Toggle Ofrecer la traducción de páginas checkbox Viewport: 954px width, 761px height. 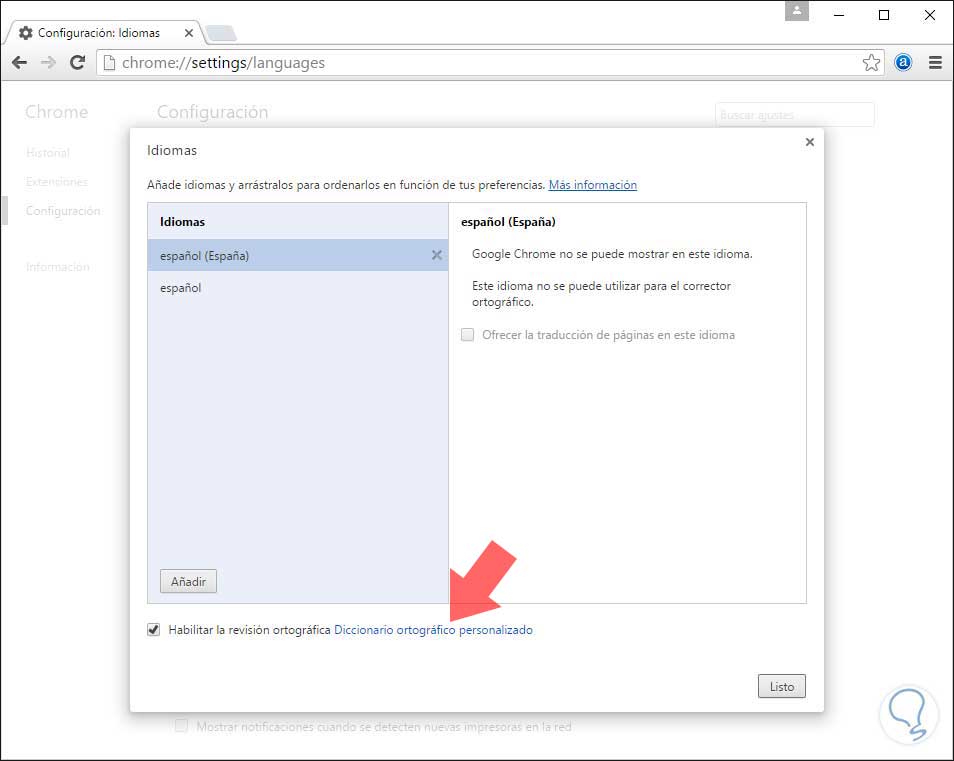467,335
